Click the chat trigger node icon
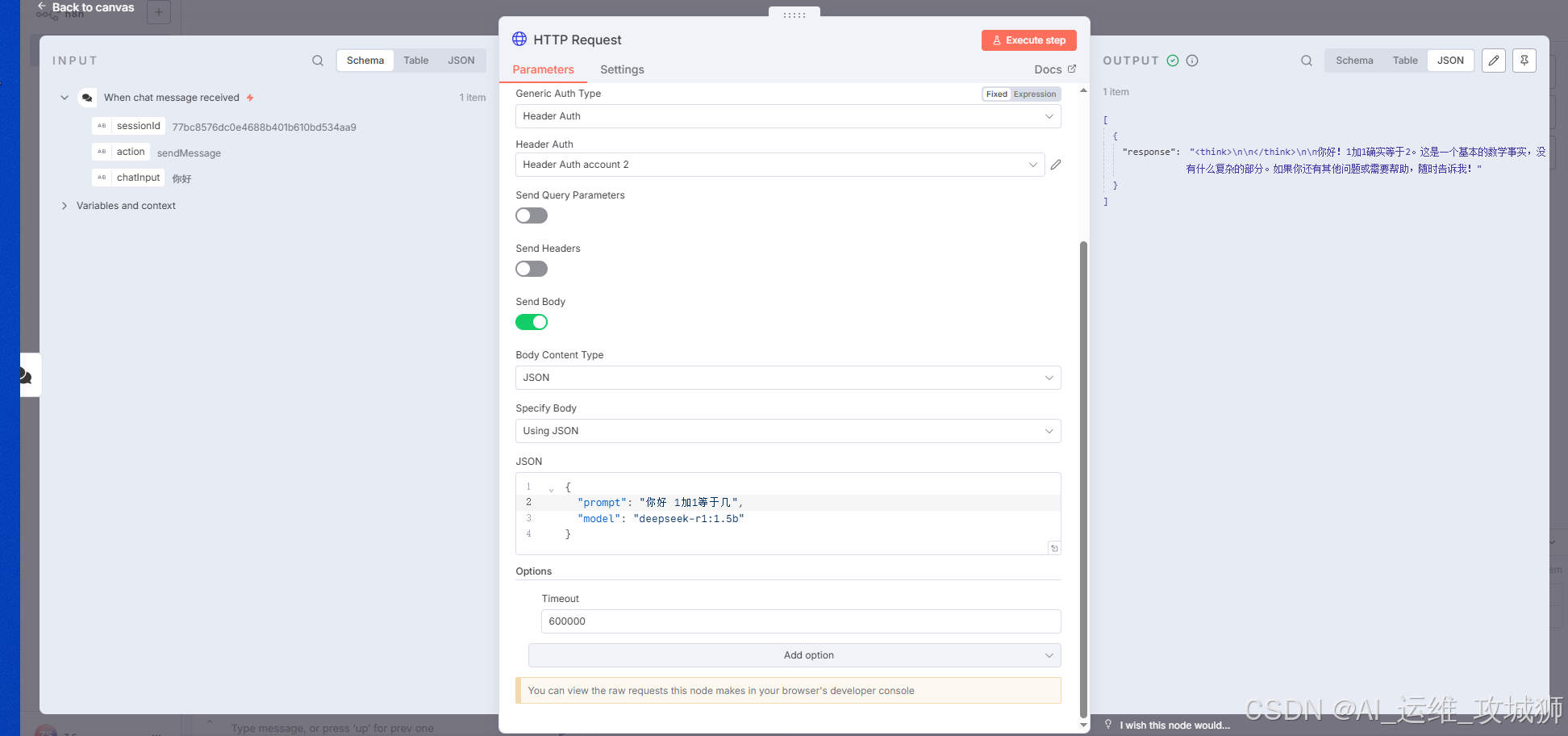This screenshot has width=1568, height=736. coord(87,98)
